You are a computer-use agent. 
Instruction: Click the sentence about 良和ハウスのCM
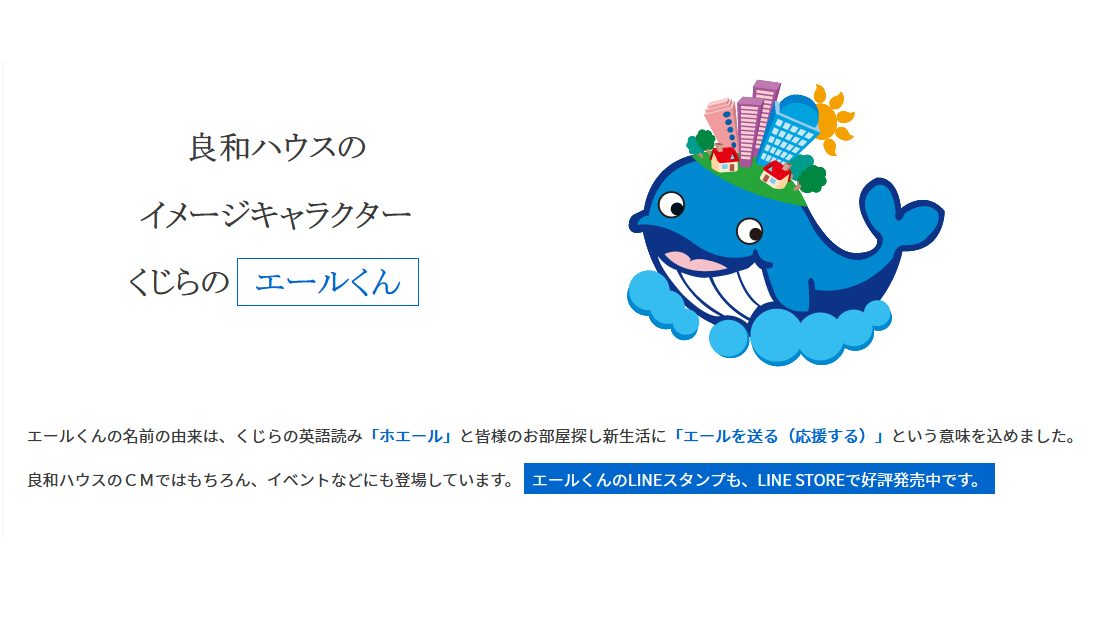[x=271, y=480]
